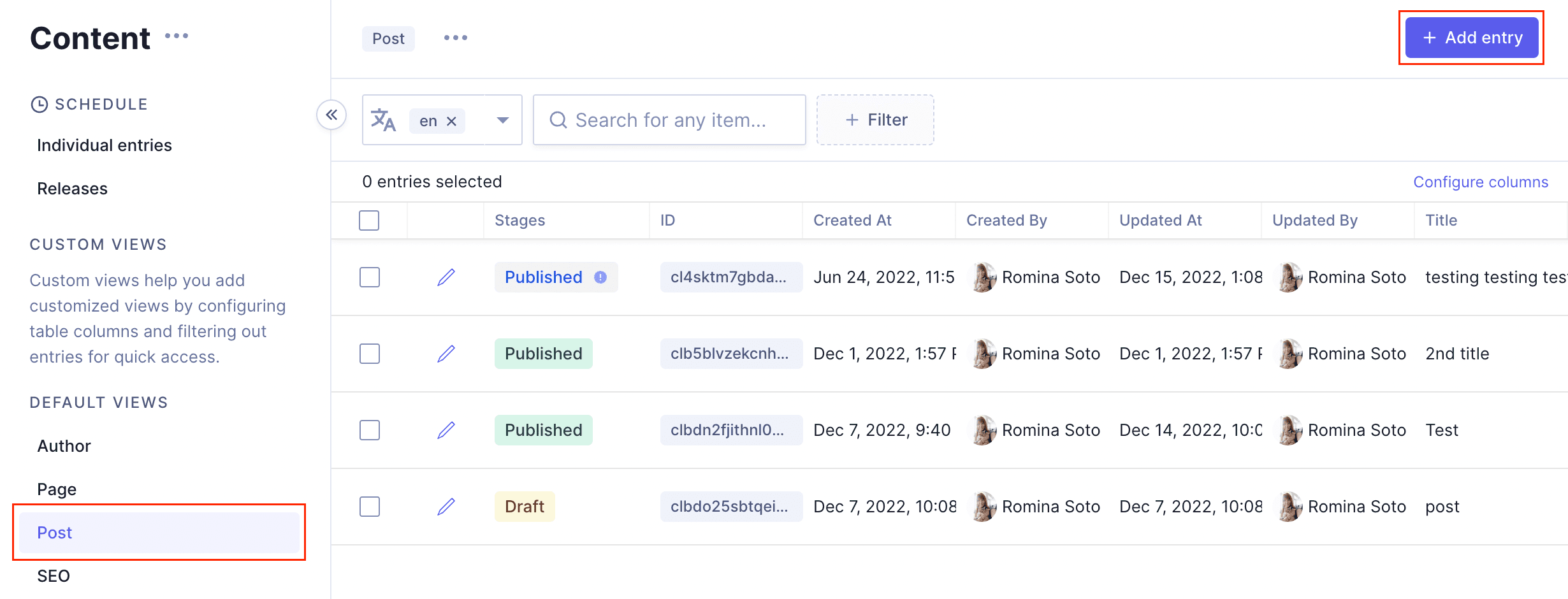The image size is (1568, 599).
Task: Click the clock icon beside Schedule
Action: [x=39, y=104]
